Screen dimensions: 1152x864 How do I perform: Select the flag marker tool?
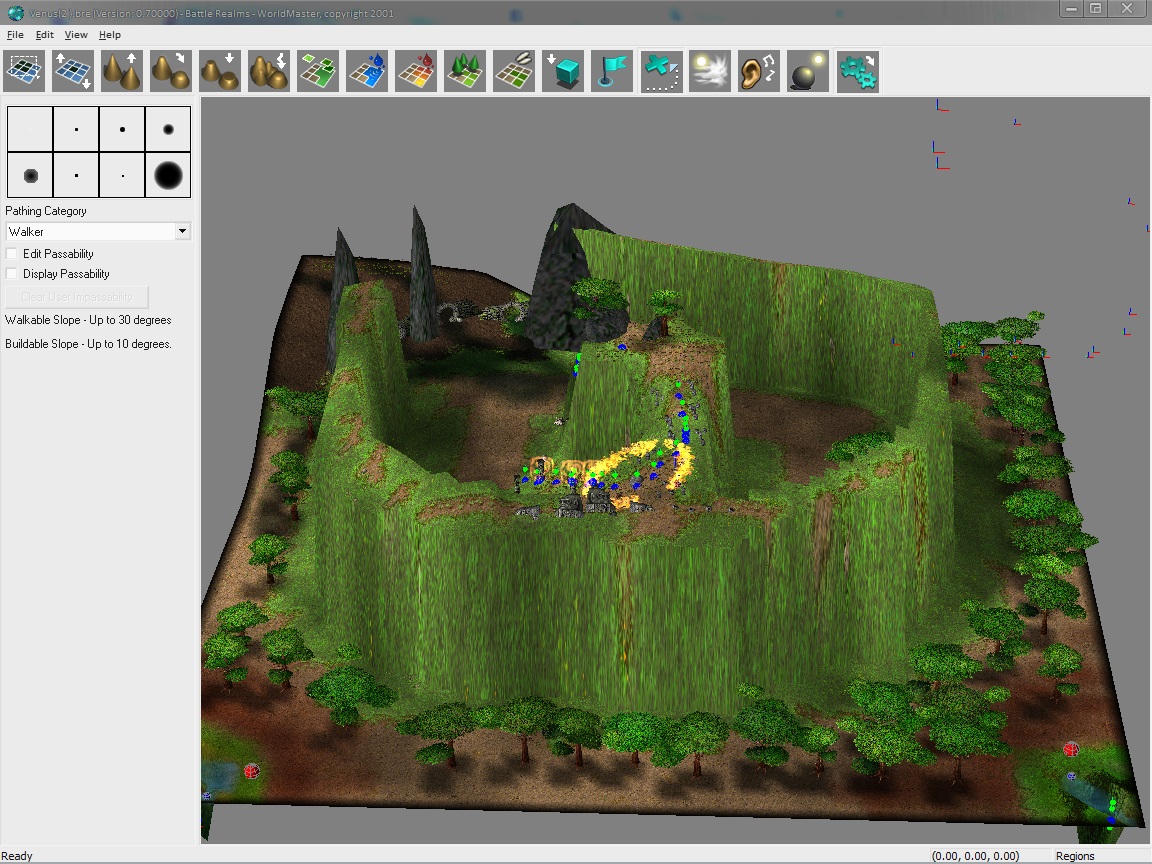[x=612, y=72]
